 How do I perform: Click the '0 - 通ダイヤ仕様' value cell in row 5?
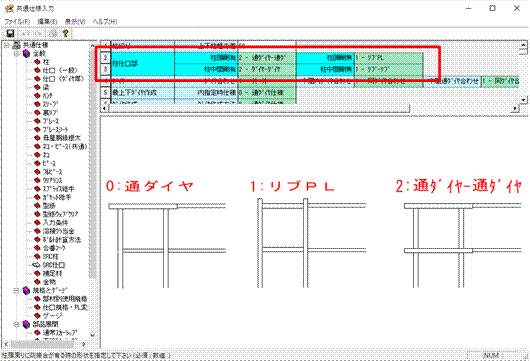pos(267,93)
